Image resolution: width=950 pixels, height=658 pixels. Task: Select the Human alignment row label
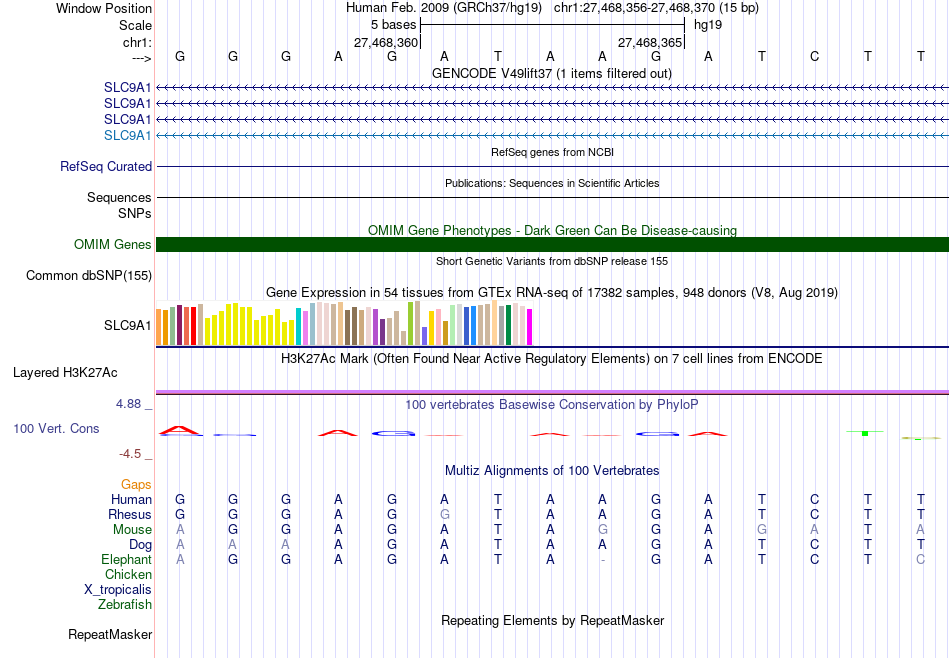click(x=131, y=499)
